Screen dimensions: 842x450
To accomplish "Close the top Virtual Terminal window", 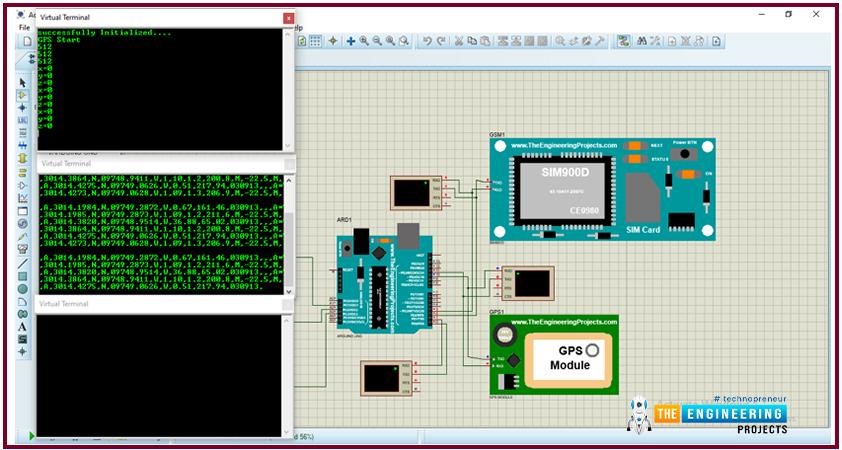I will [x=288, y=18].
